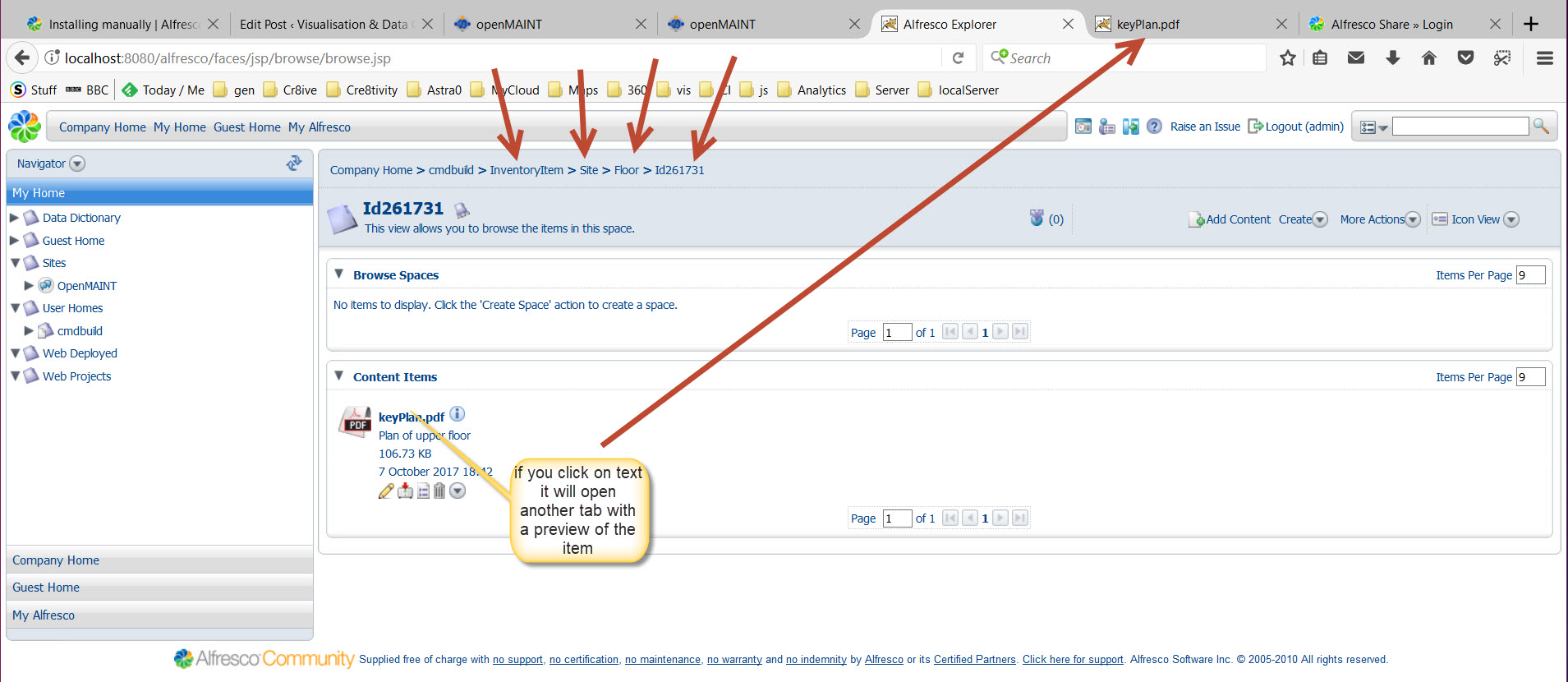
Task: Open the Administration Console icon
Action: pyautogui.click(x=1083, y=127)
